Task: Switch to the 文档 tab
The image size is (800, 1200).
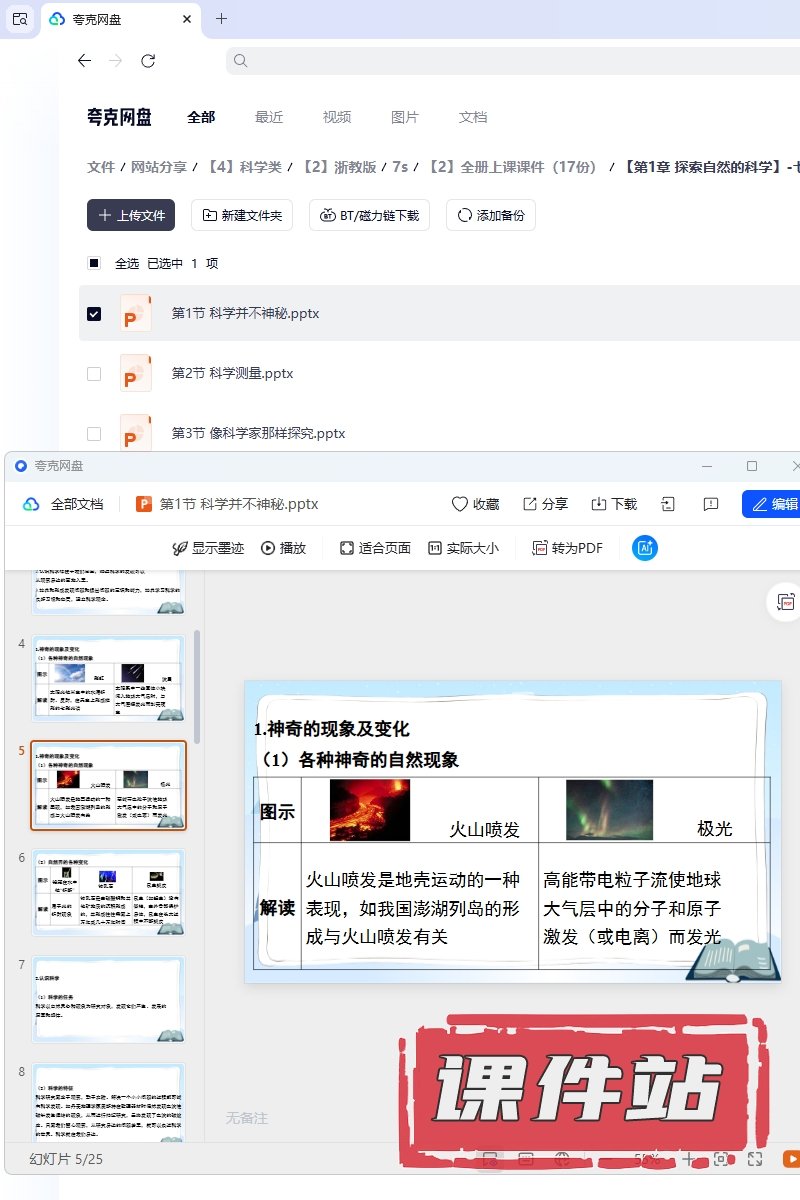Action: click(x=473, y=117)
